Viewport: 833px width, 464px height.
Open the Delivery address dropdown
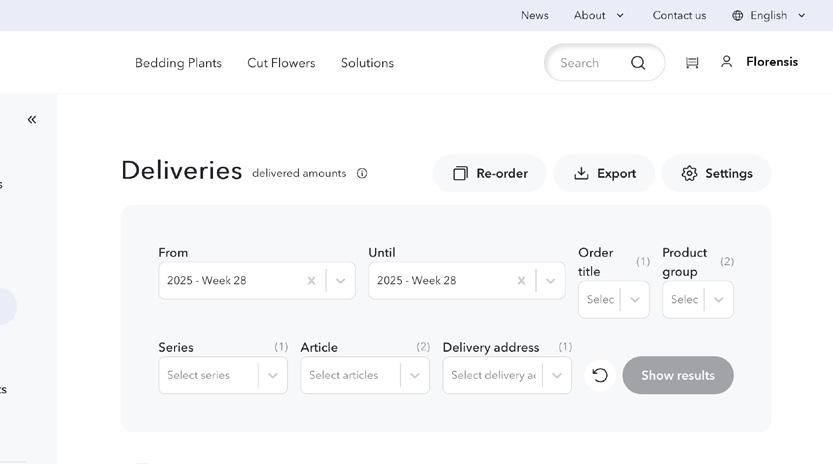tap(556, 376)
